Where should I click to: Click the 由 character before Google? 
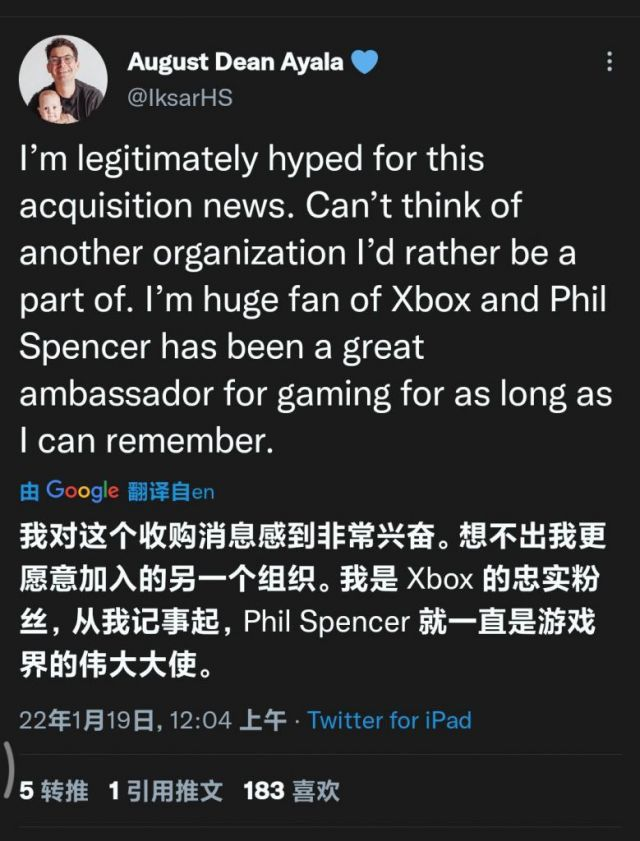30,492
